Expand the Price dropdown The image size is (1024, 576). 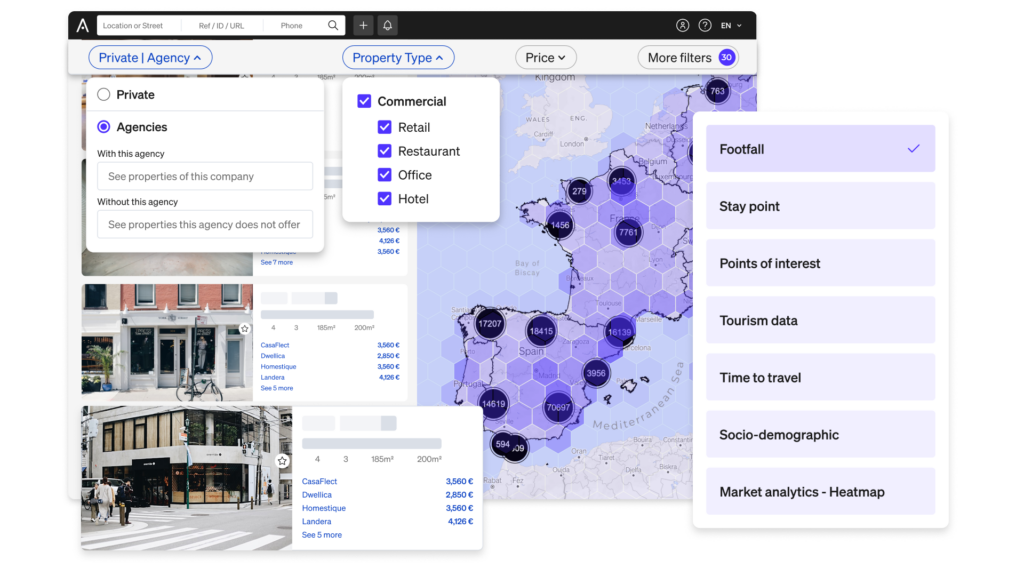point(546,58)
